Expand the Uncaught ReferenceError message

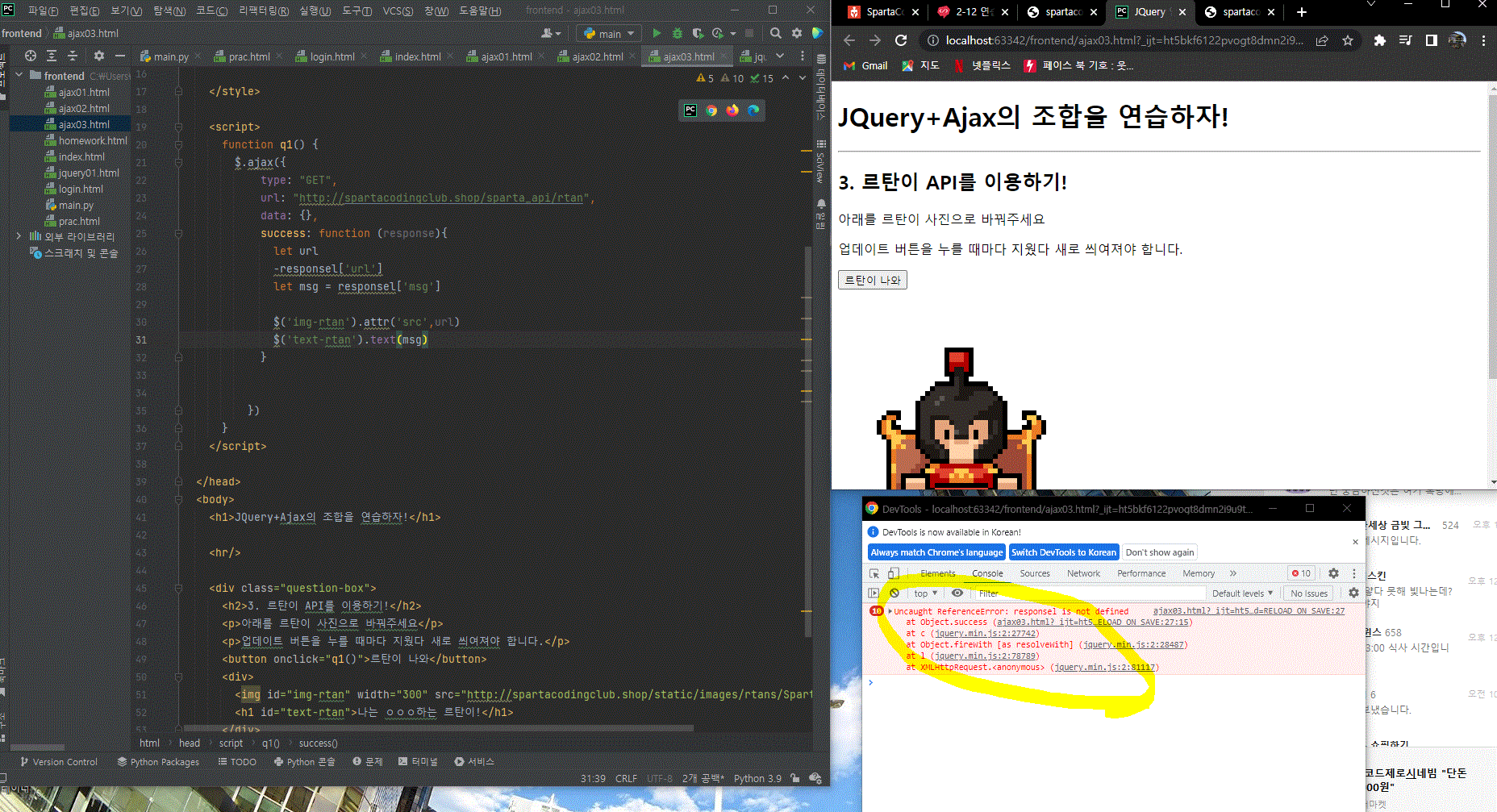890,611
